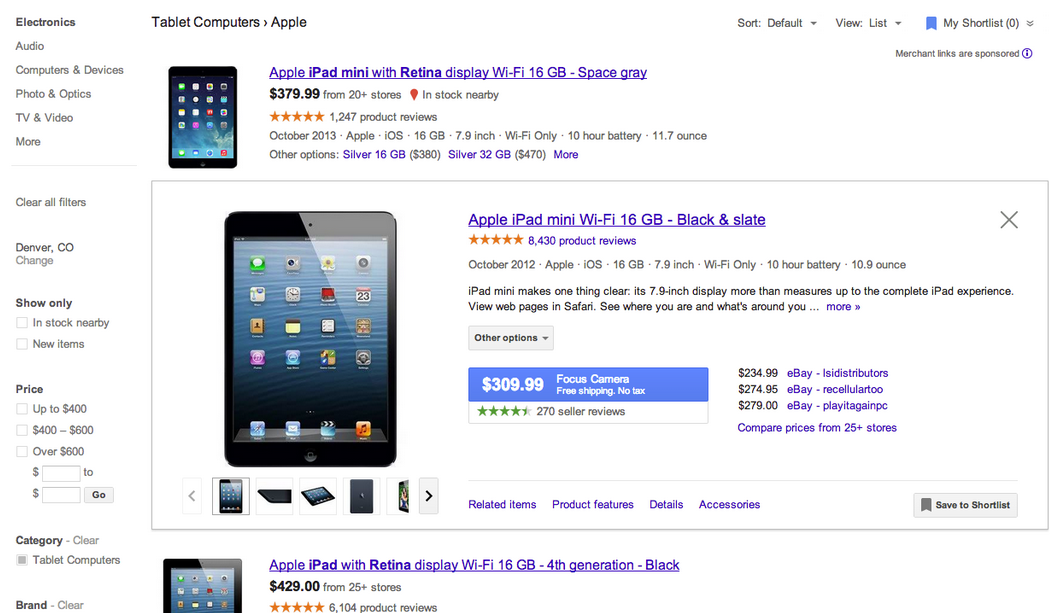
Task: Click More under Electronics categories
Action: (x=28, y=142)
